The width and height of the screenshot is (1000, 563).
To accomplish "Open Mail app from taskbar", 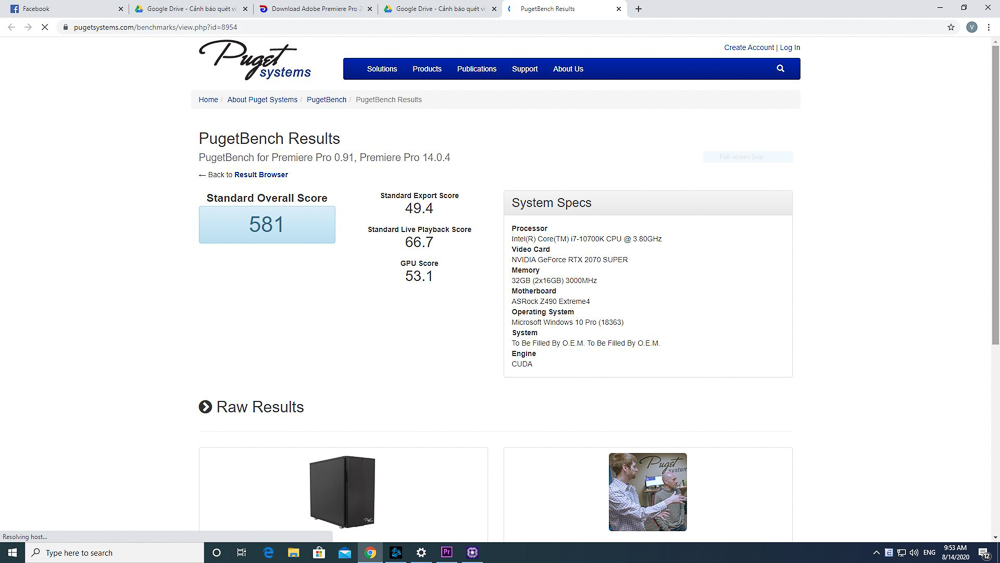I will [x=344, y=552].
